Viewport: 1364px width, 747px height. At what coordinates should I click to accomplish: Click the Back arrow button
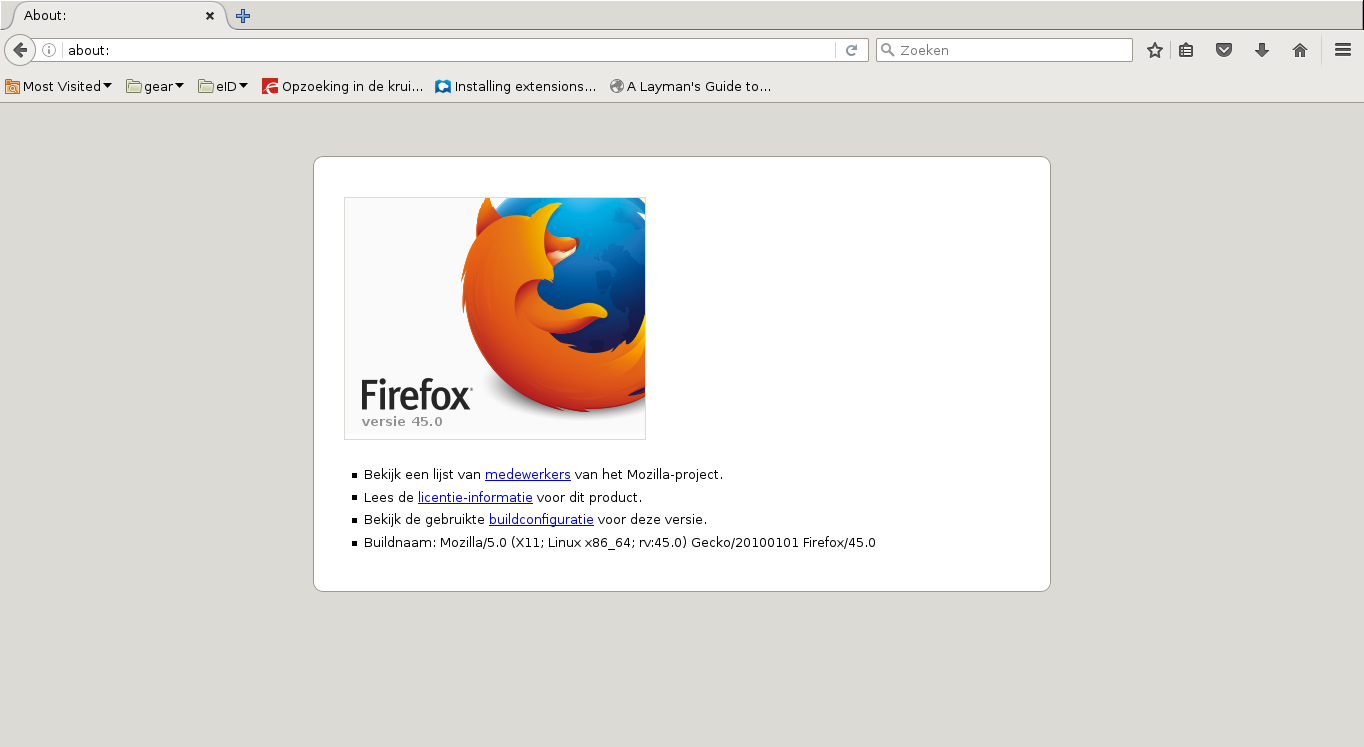(20, 50)
